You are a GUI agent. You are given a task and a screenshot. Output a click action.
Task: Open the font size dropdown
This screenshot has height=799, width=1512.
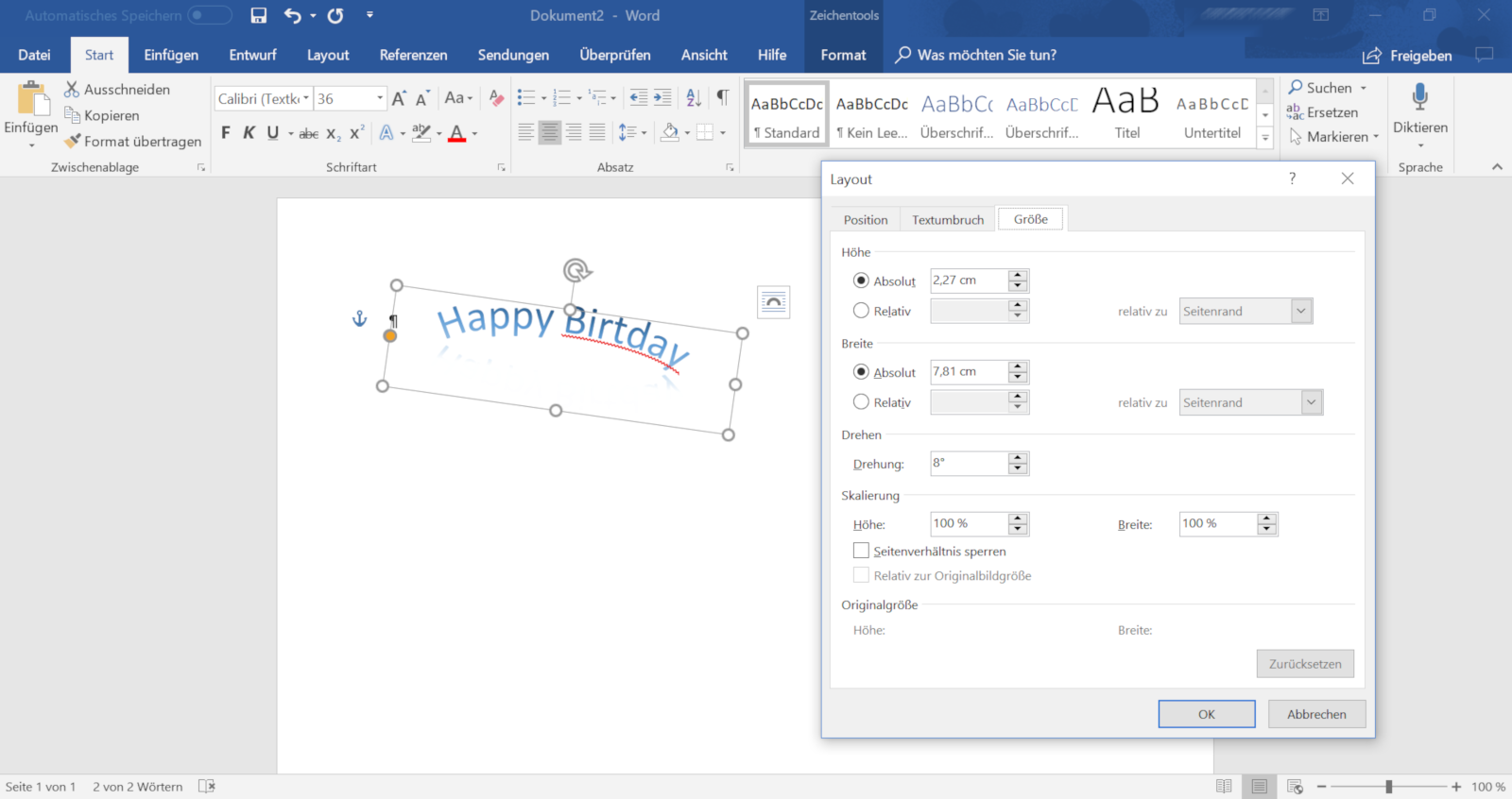coord(380,98)
